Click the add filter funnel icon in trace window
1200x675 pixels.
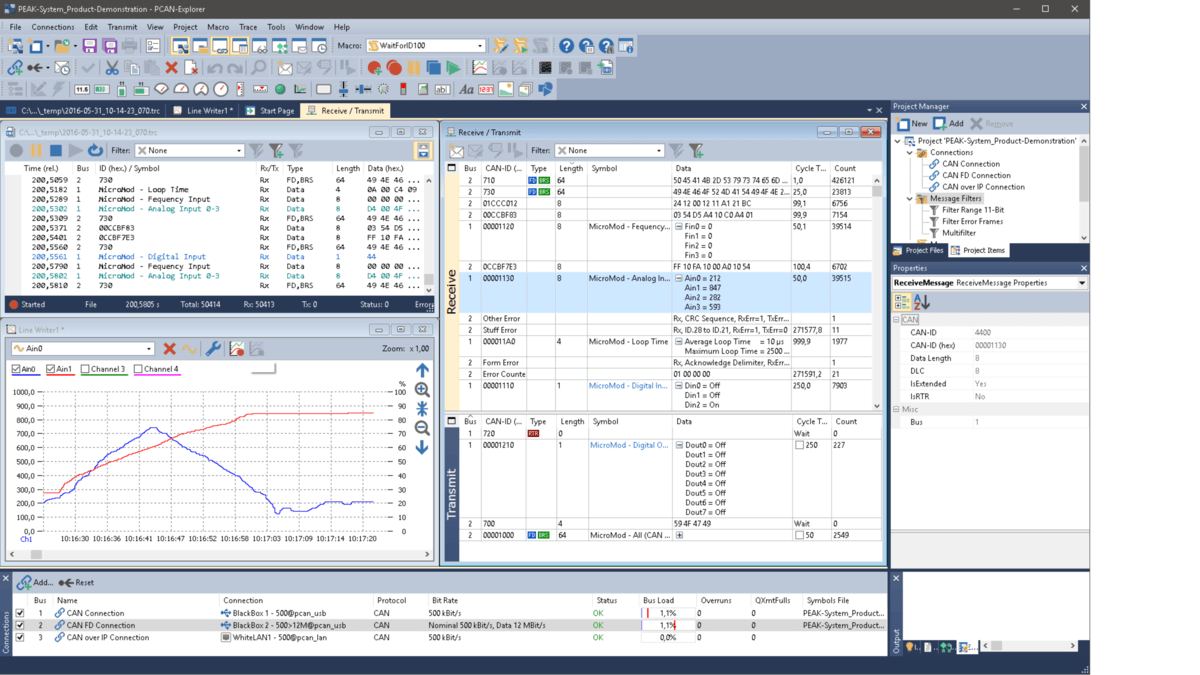tap(276, 150)
